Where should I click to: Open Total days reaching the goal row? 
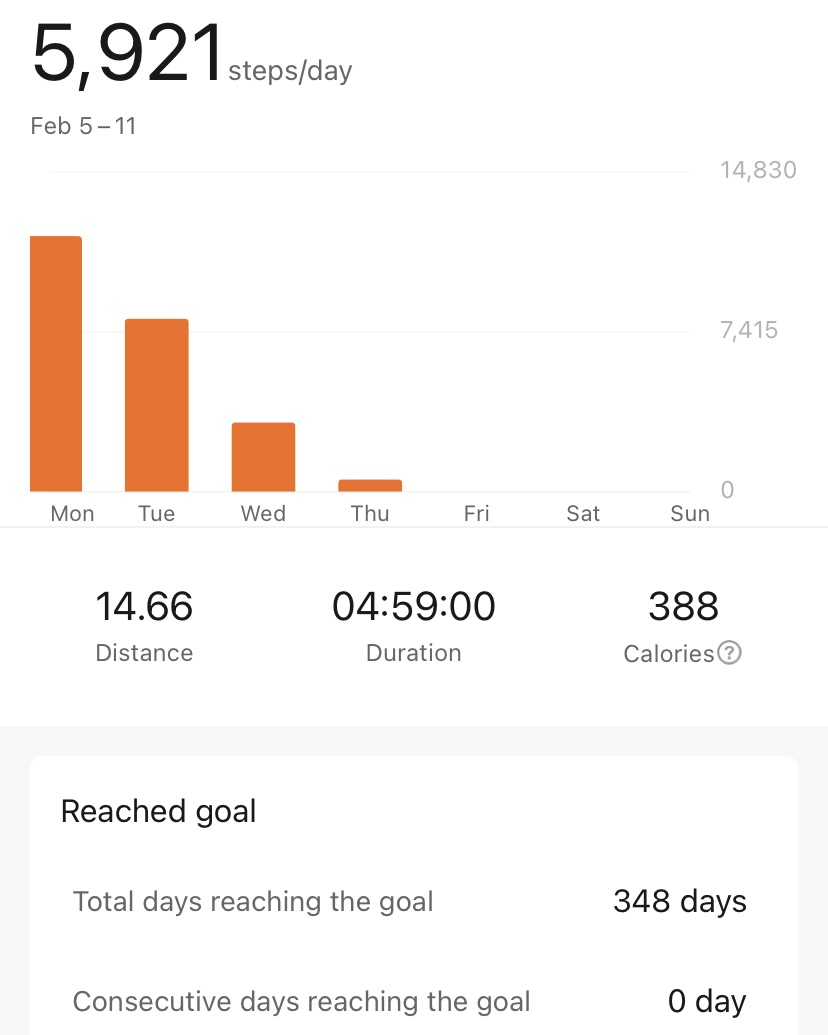coord(414,902)
